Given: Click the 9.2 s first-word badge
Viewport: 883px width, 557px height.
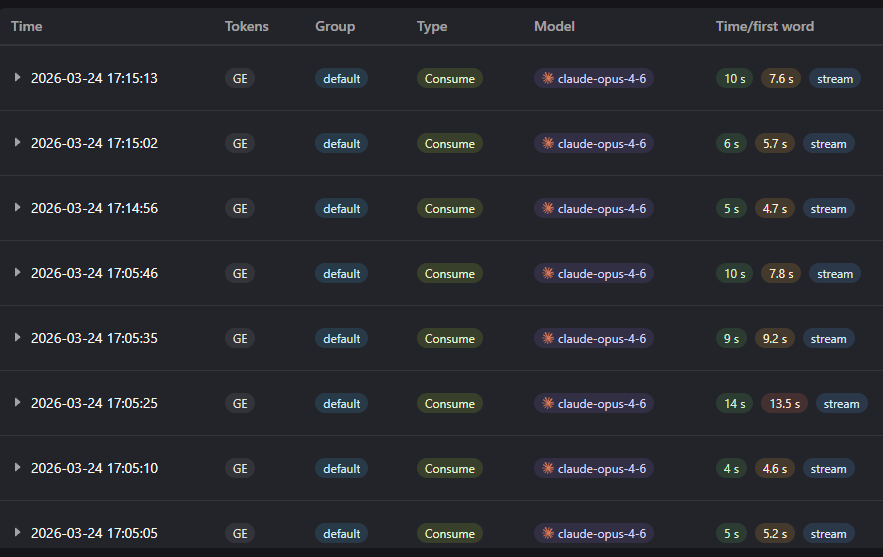Looking at the screenshot, I should 775,338.
